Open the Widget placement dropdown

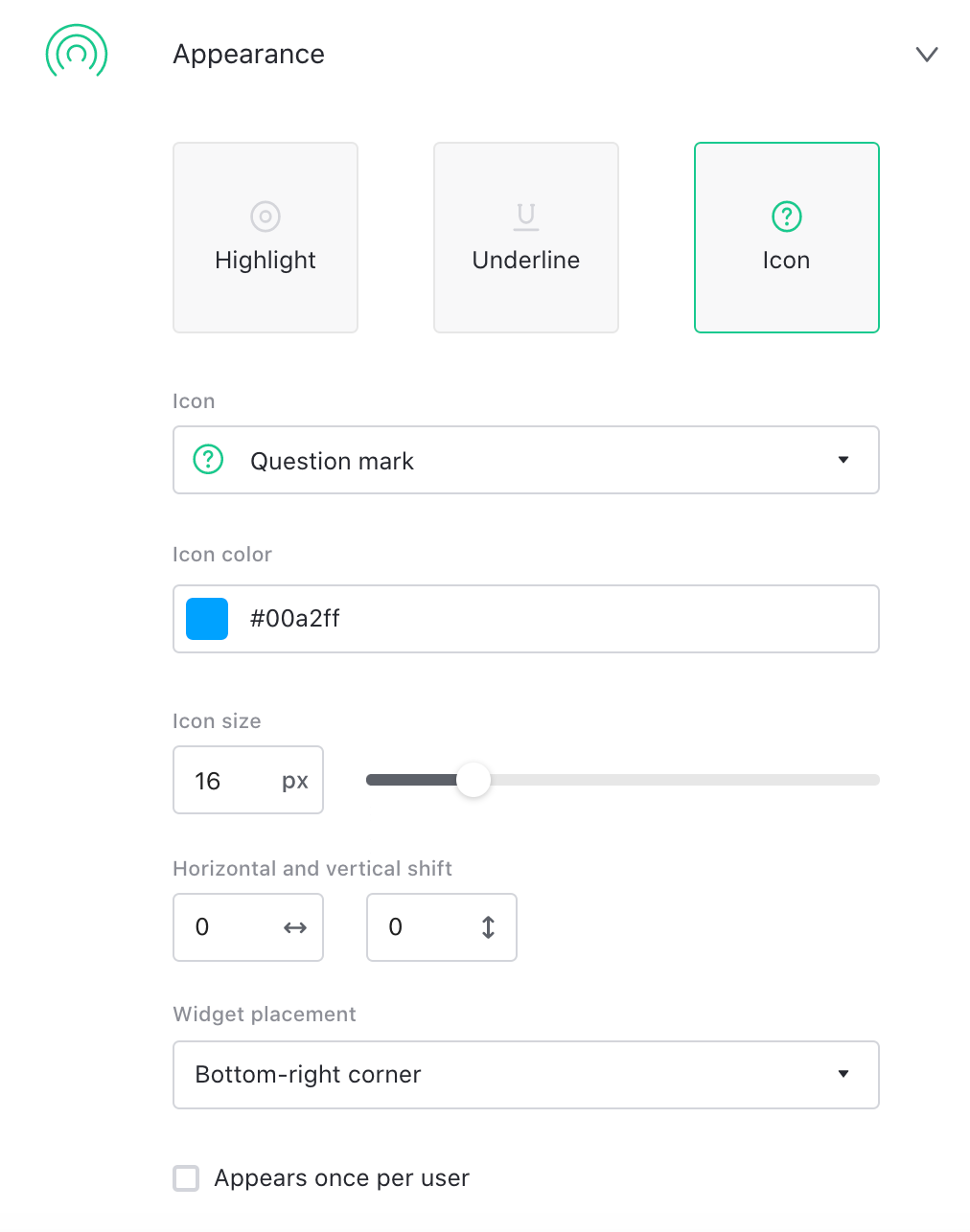[843, 1074]
